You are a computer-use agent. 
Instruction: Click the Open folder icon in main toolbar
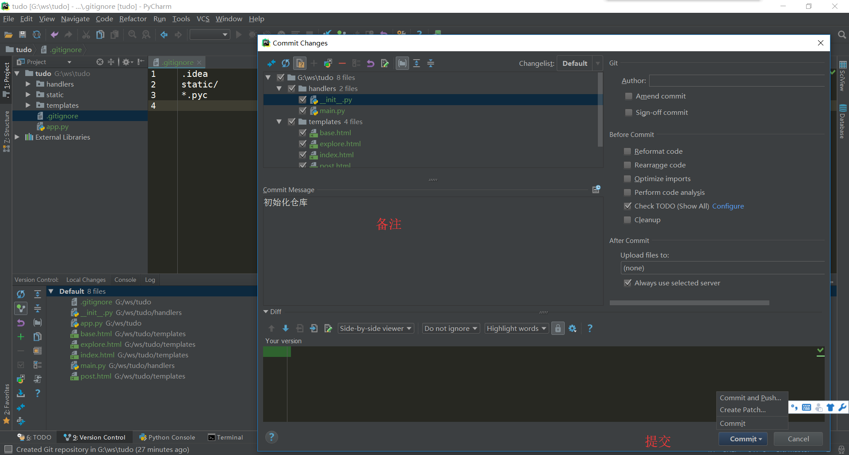click(8, 35)
